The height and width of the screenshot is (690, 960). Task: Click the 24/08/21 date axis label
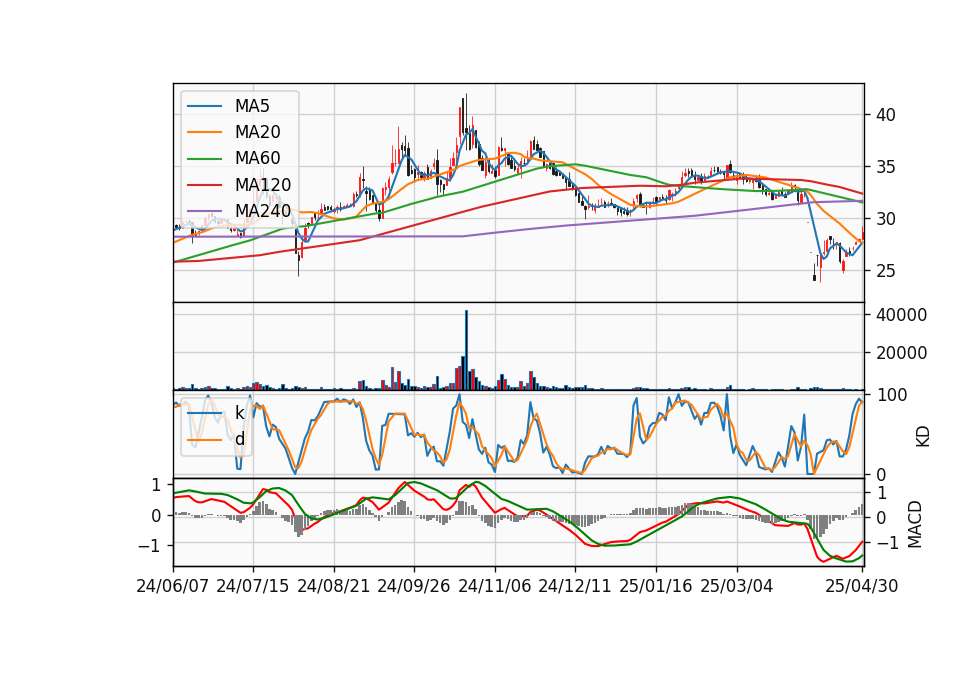(x=334, y=586)
